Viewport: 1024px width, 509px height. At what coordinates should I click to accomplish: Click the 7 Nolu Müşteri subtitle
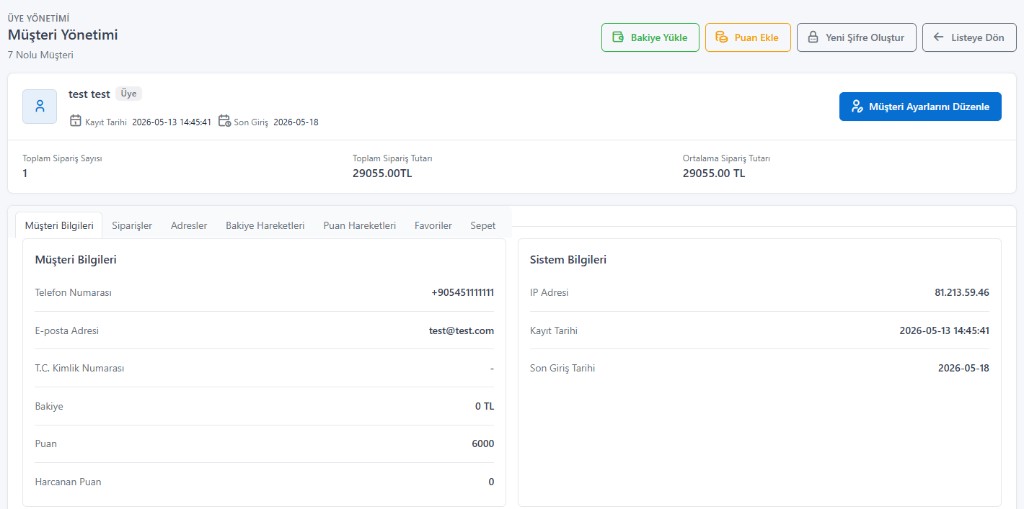click(40, 55)
